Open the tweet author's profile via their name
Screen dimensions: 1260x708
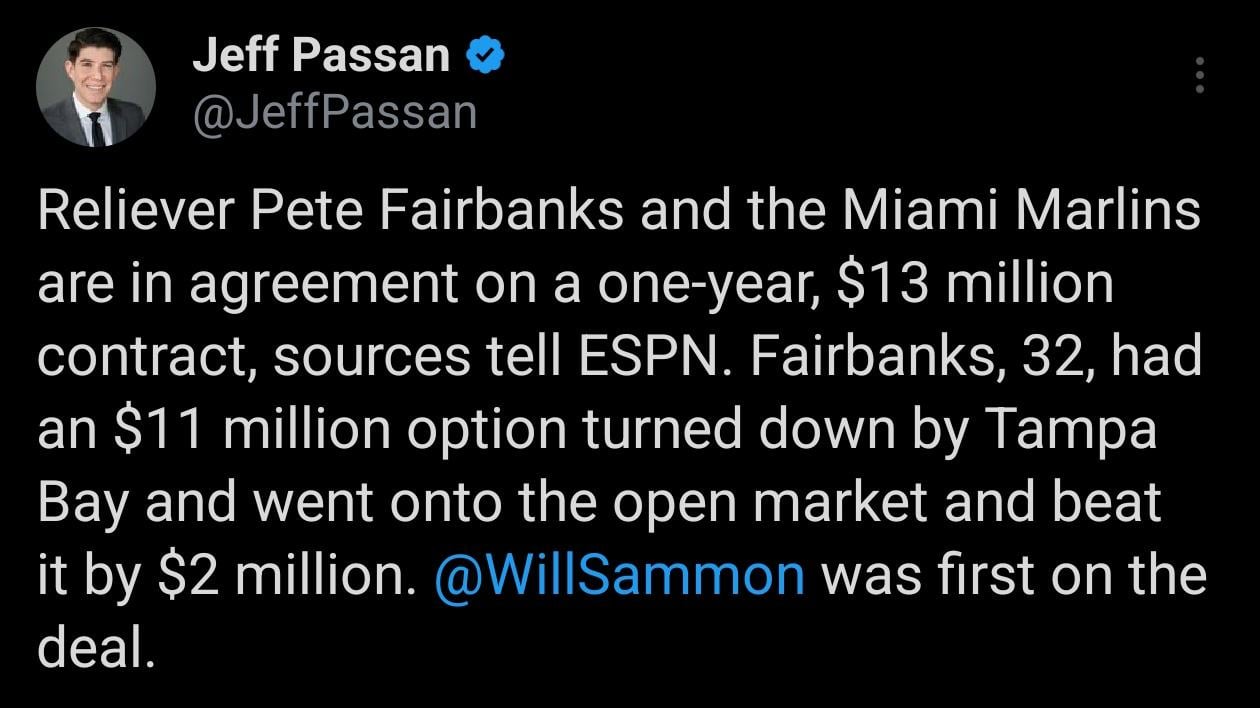[x=322, y=55]
